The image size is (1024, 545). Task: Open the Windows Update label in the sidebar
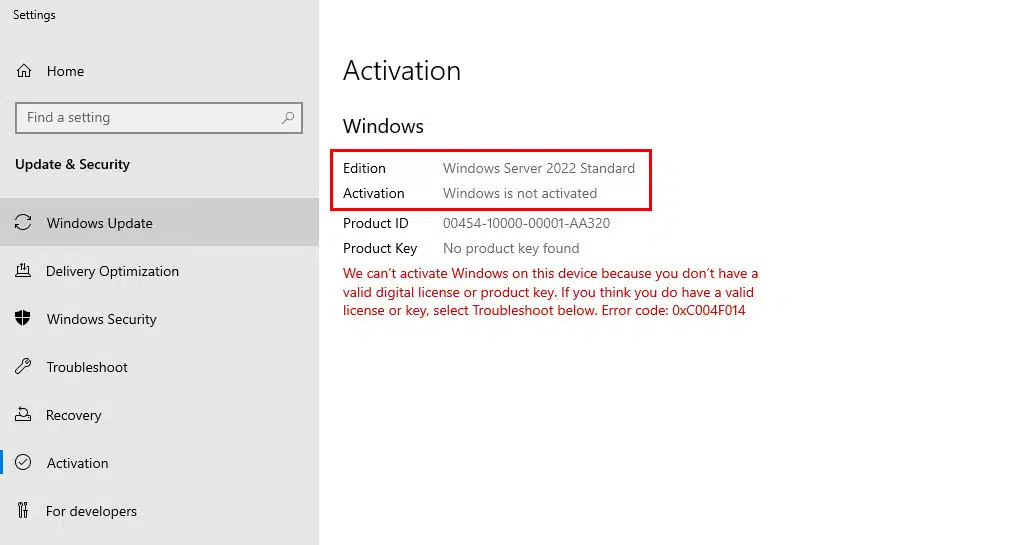pyautogui.click(x=100, y=223)
